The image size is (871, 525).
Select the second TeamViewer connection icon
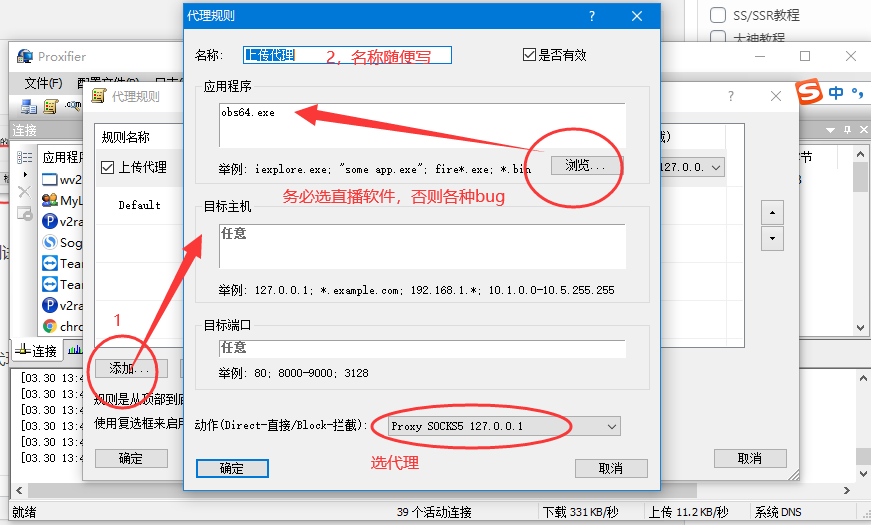50,284
